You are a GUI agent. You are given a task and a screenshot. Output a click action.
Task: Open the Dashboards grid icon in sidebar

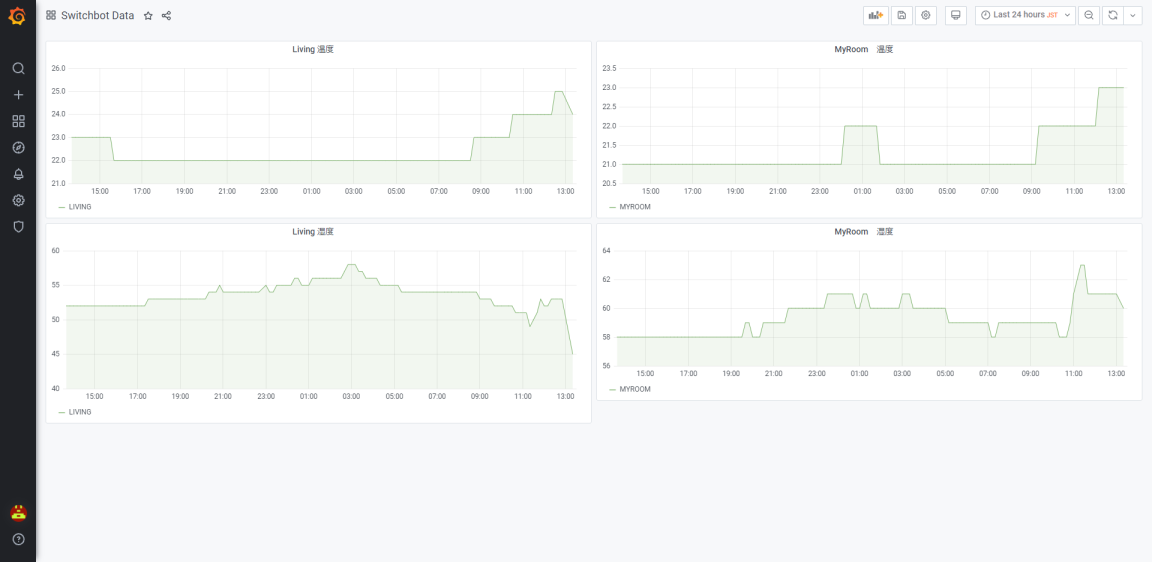pos(18,121)
